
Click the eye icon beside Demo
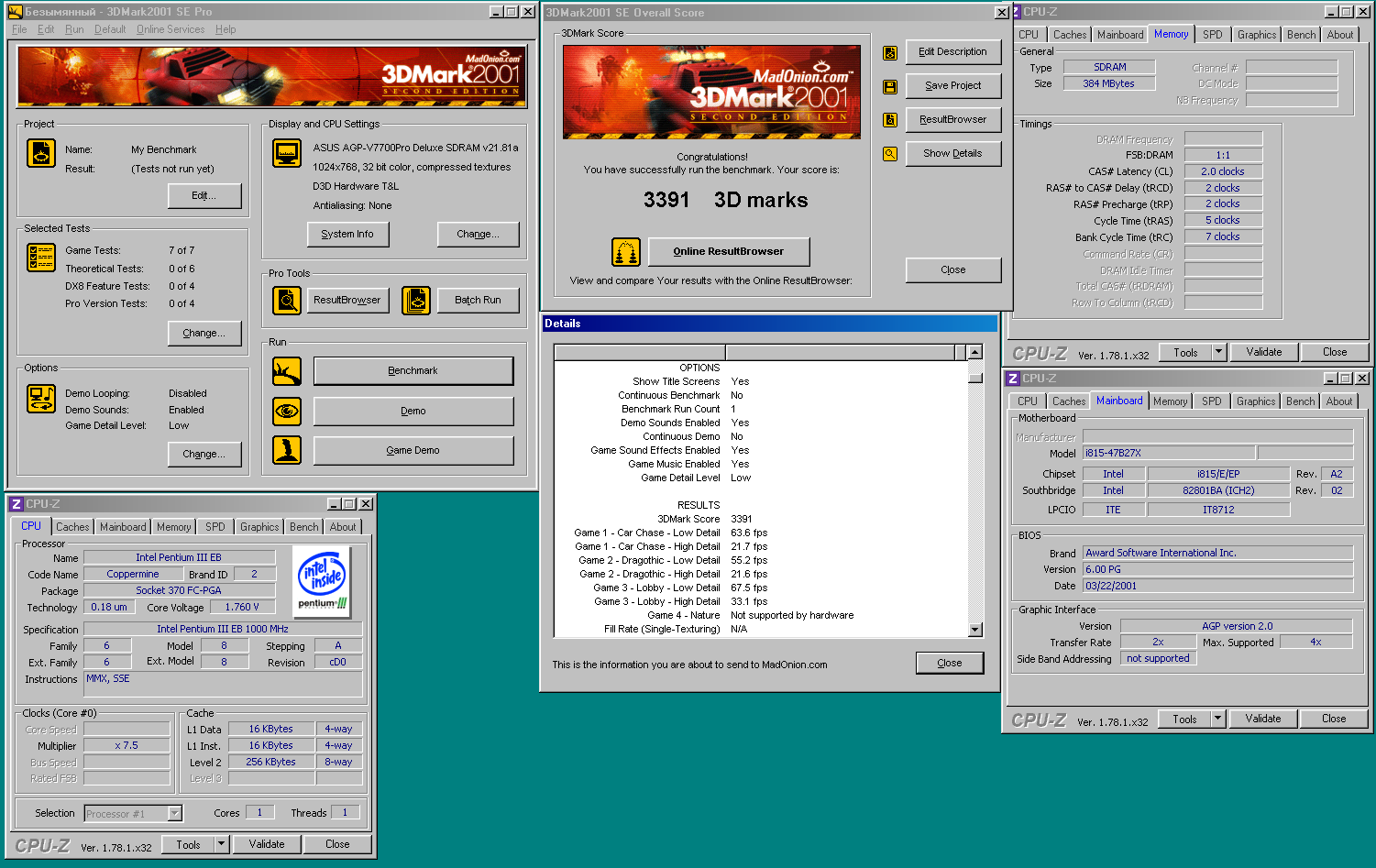tap(287, 412)
